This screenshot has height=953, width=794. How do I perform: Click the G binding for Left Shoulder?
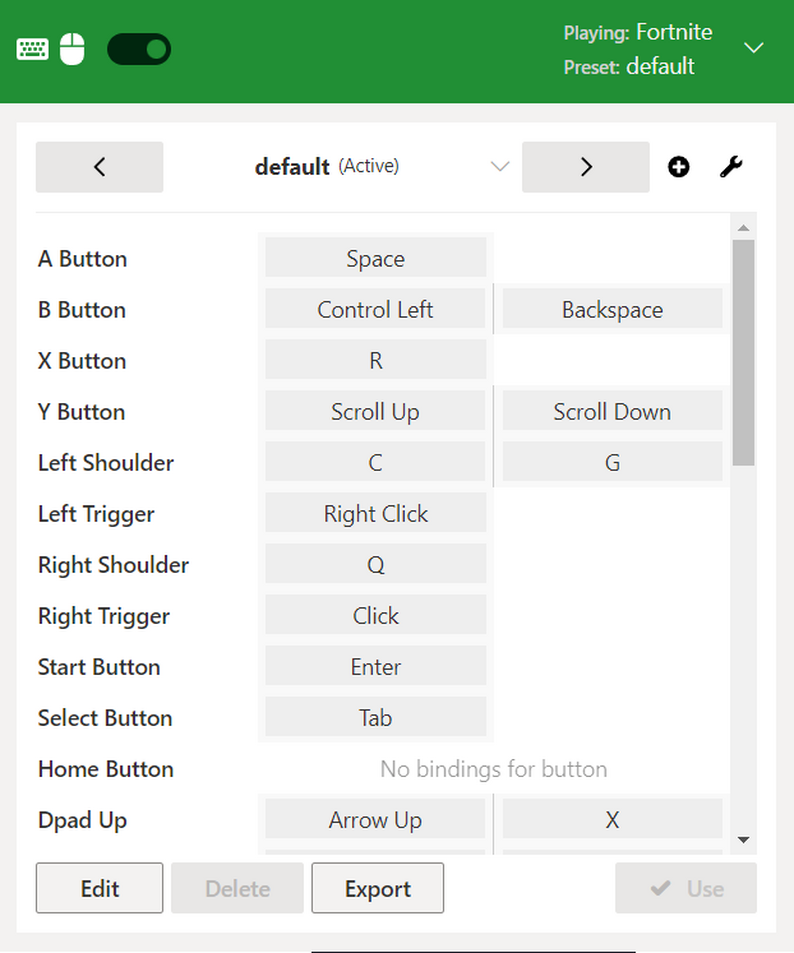[x=612, y=463]
